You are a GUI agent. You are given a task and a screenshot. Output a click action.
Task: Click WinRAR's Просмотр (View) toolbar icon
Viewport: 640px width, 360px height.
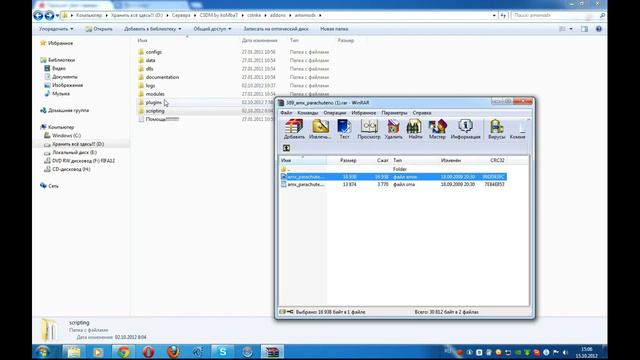click(369, 129)
